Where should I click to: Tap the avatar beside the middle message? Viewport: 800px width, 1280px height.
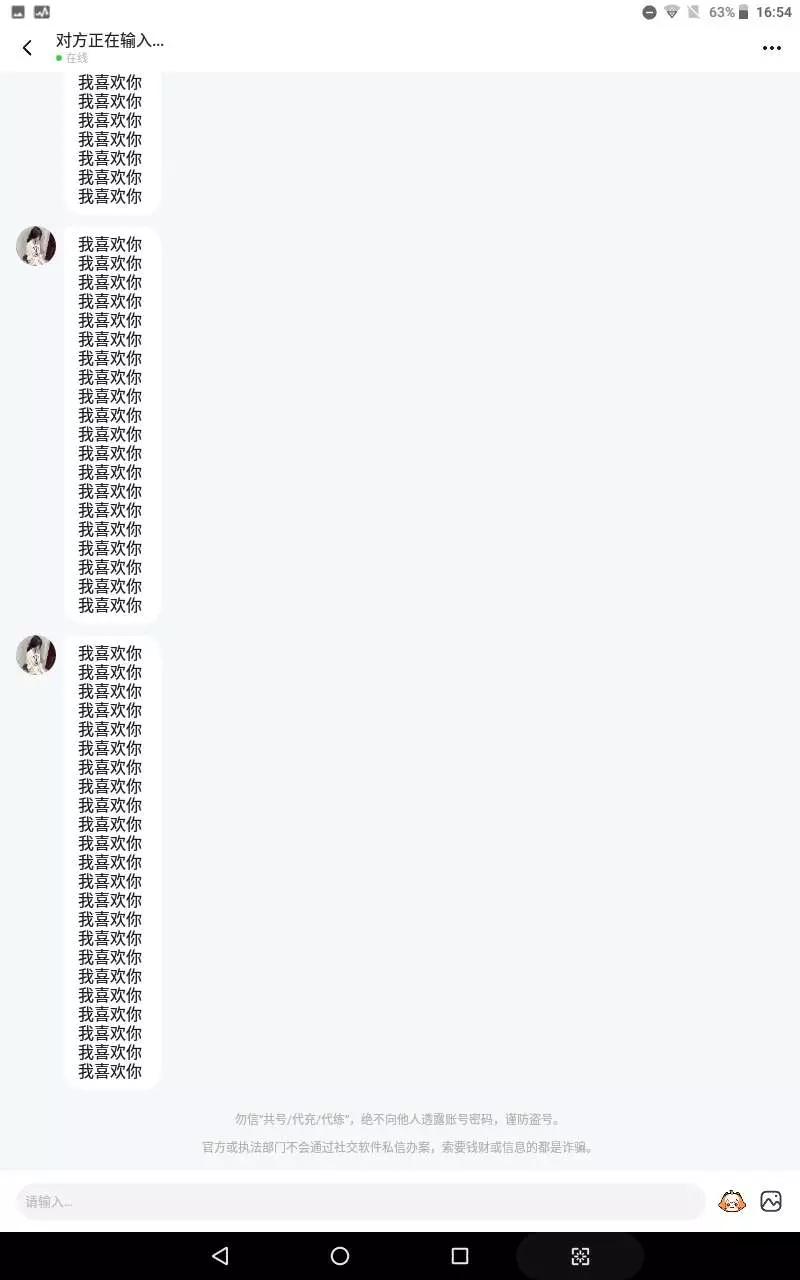pos(36,246)
